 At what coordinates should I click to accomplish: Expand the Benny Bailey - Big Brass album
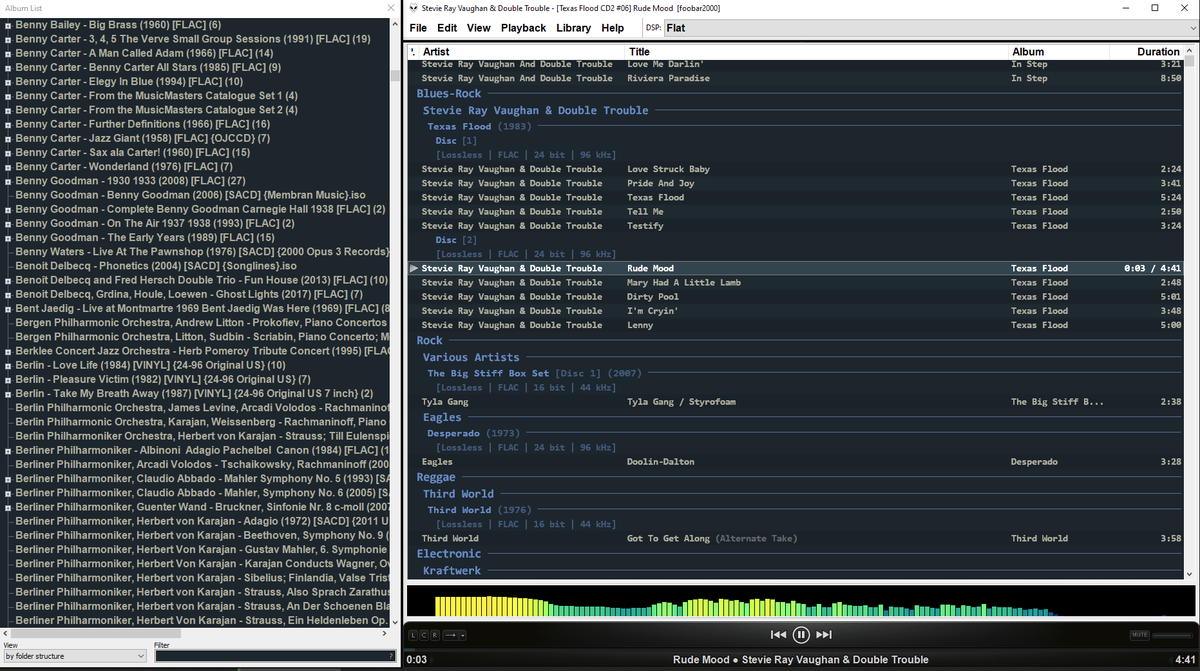(8, 25)
